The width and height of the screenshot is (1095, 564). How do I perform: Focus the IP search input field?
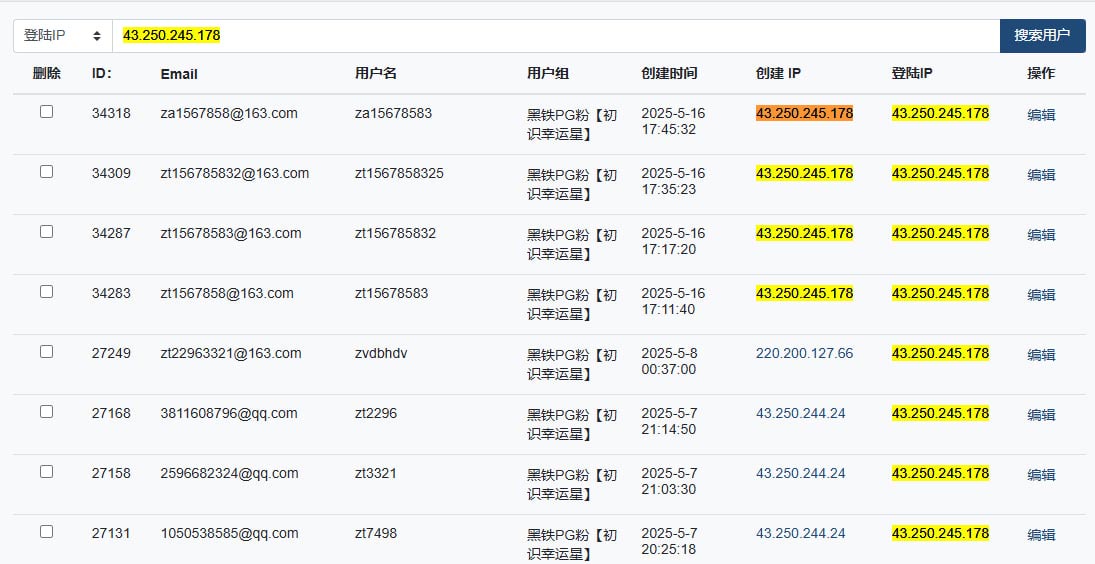(556, 36)
